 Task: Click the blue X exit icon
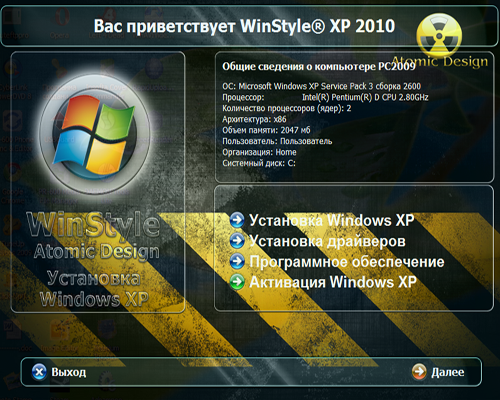click(x=39, y=372)
